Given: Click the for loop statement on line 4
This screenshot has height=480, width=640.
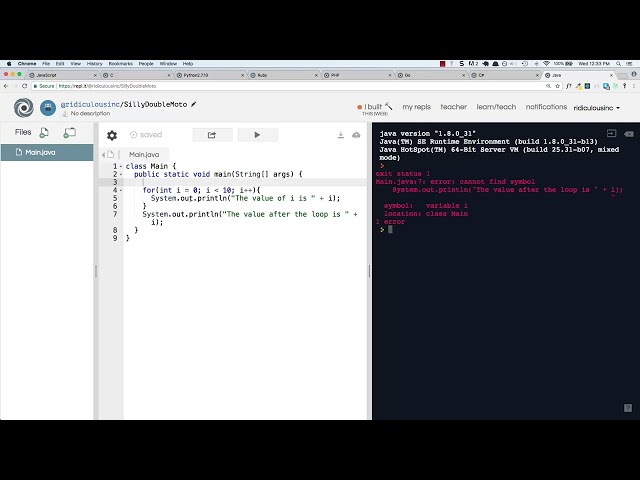Looking at the screenshot, I should coord(201,190).
